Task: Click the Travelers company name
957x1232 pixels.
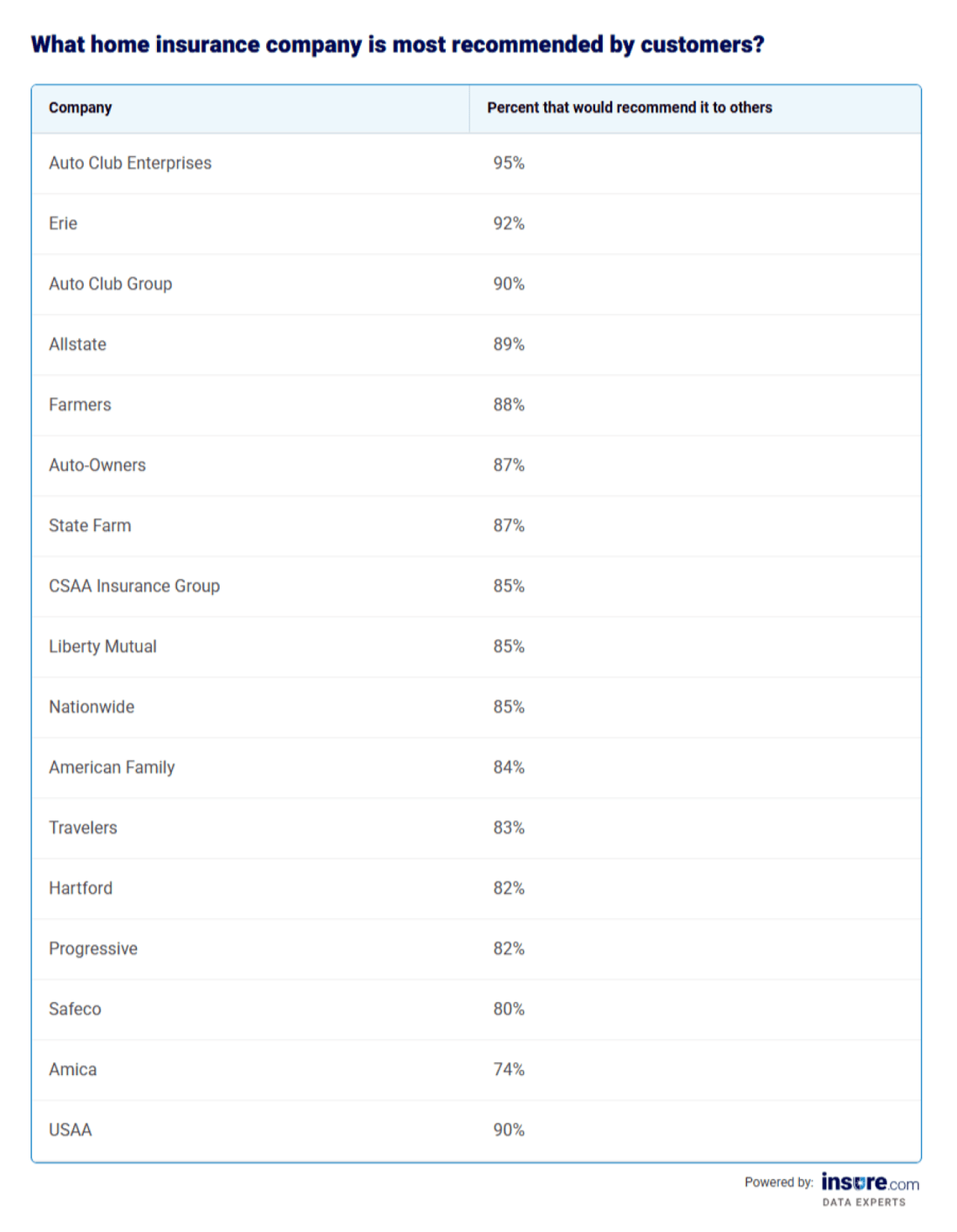Action: [x=83, y=827]
